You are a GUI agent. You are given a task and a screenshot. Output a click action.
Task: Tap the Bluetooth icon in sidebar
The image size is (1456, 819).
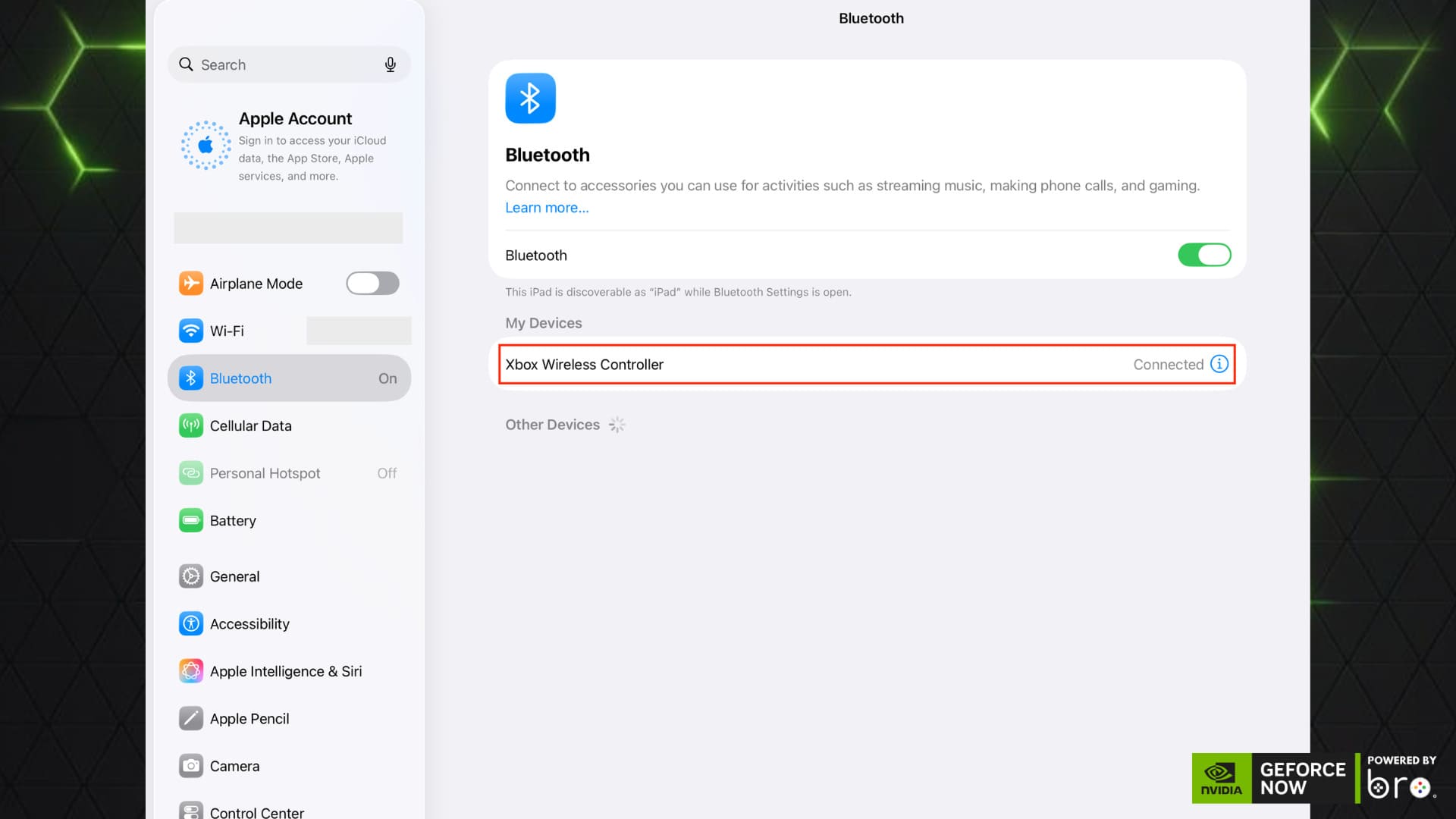(x=191, y=378)
